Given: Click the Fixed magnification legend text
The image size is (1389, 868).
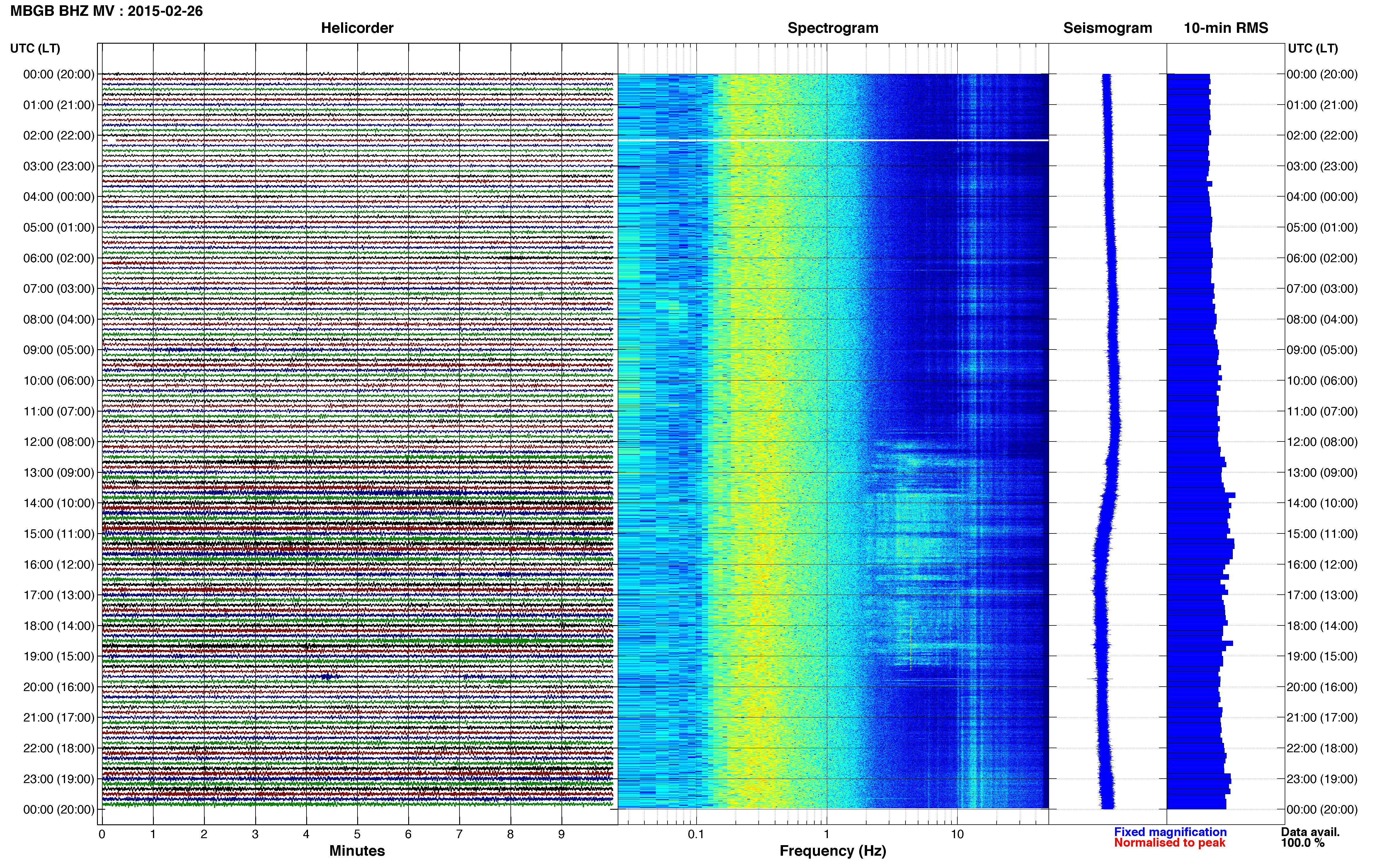Looking at the screenshot, I should point(1170,832).
